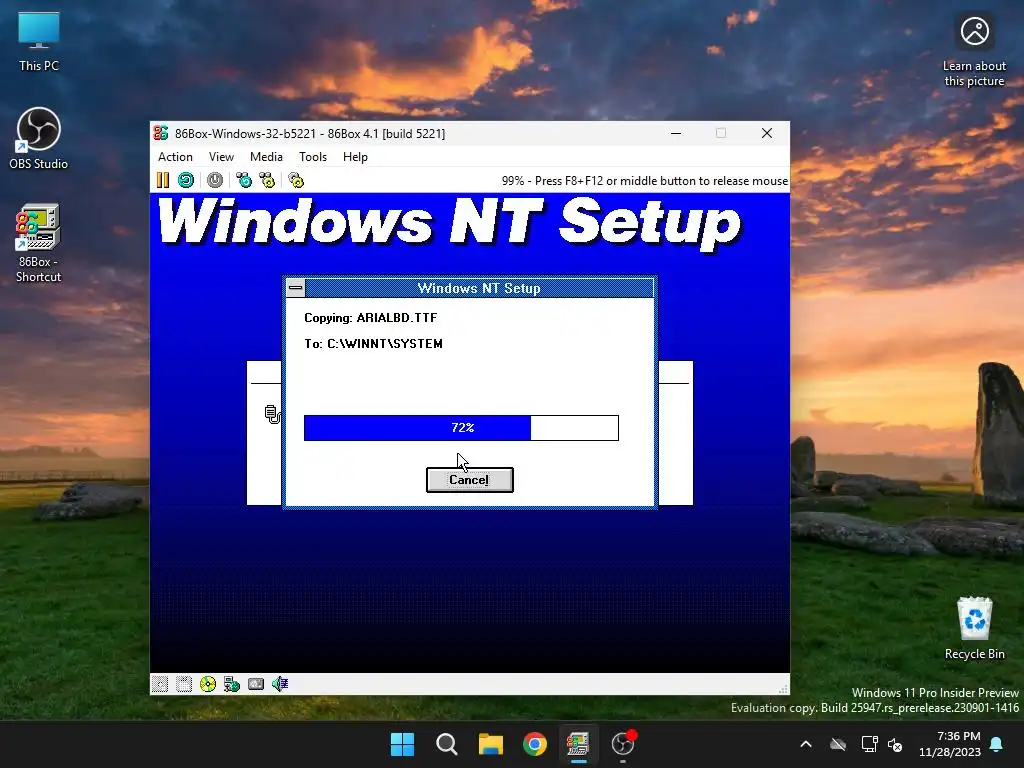
Task: Click Learn about this picture icon
Action: pyautogui.click(x=974, y=51)
